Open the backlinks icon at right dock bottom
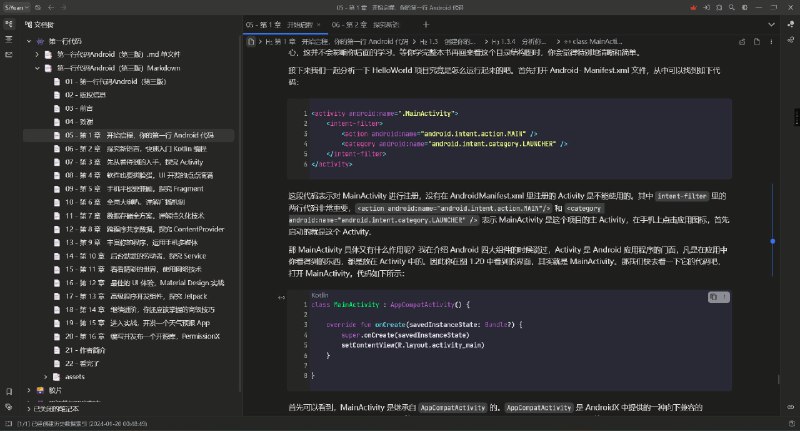The image size is (800, 431). 791,407
